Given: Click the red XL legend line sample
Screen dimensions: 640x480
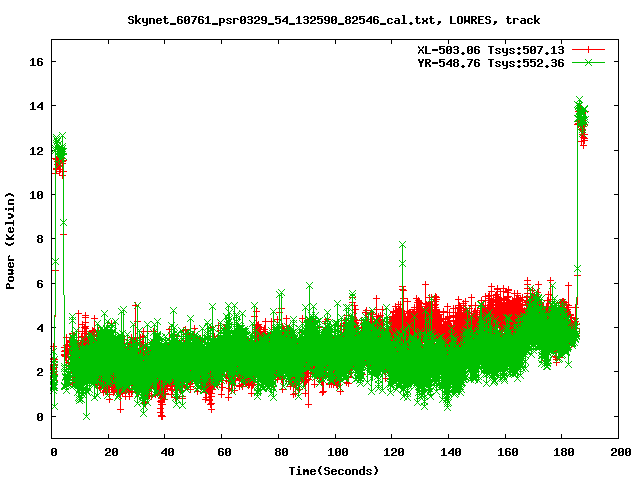Looking at the screenshot, I should click(588, 50).
